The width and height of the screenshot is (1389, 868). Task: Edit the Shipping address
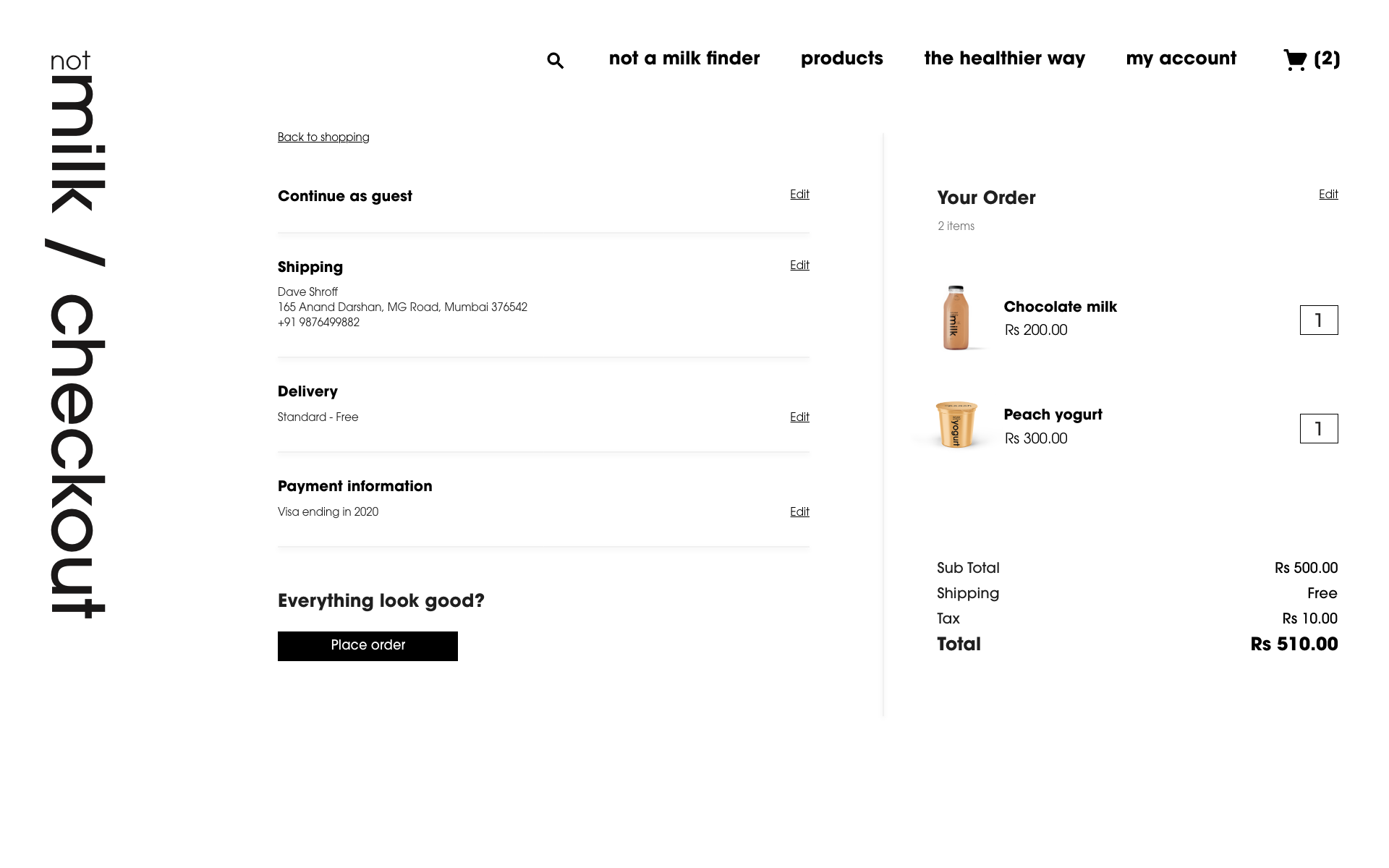pyautogui.click(x=799, y=265)
